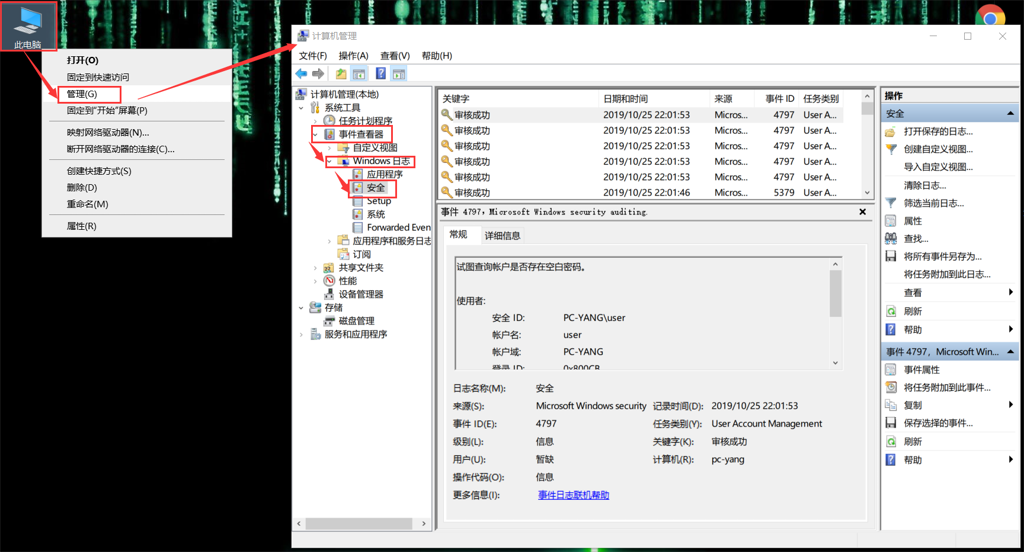Collapse the 安全 actions section header

click(1010, 114)
